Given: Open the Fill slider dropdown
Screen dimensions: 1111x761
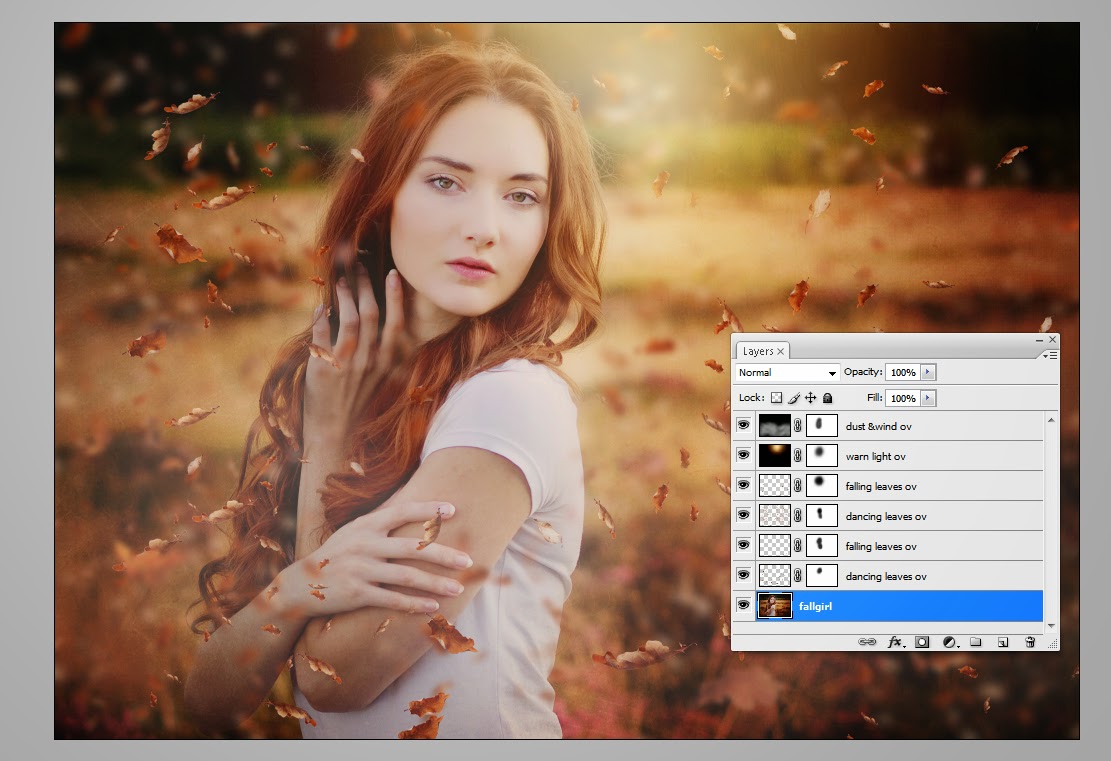Looking at the screenshot, I should [926, 398].
